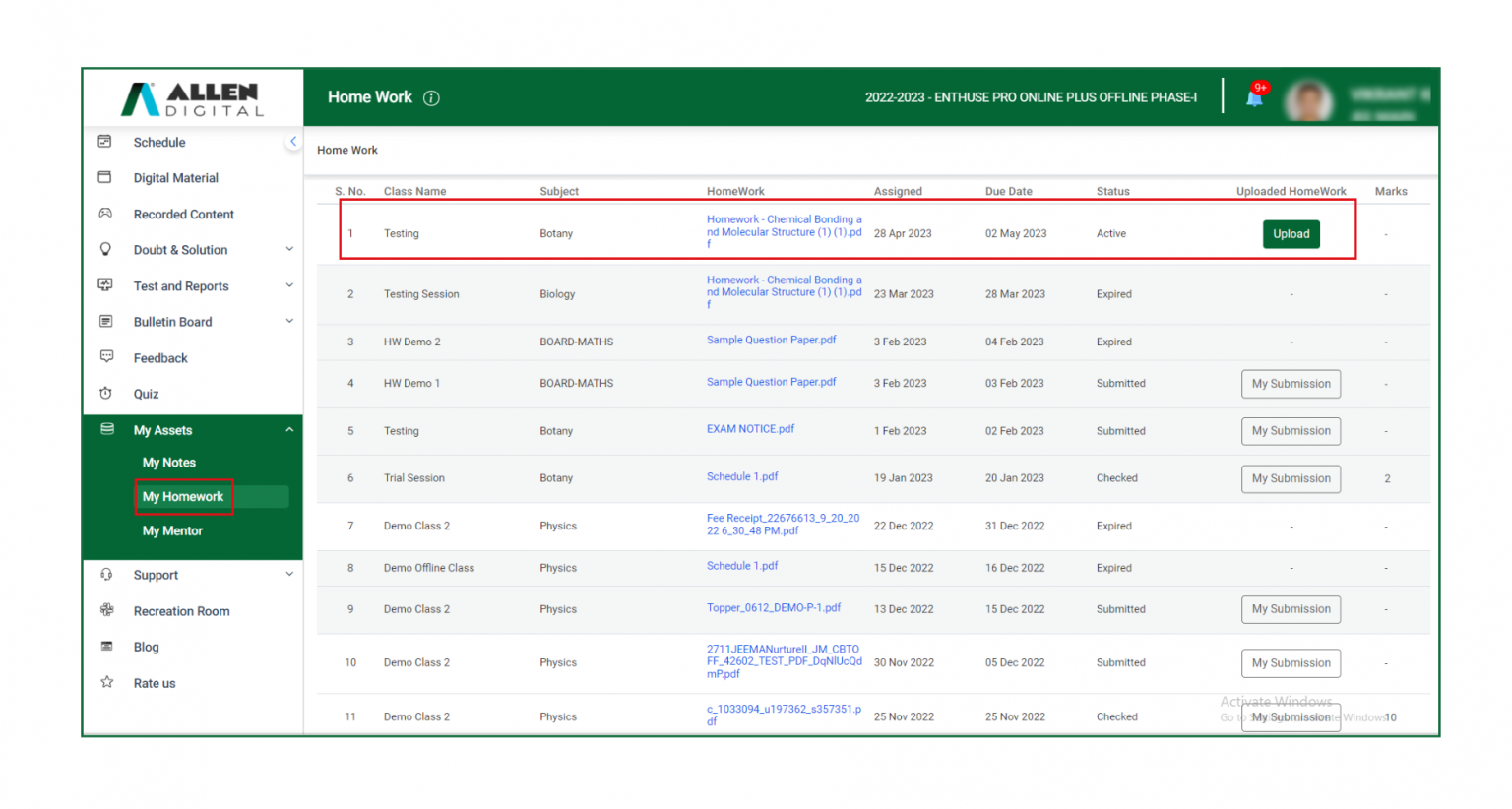Click the Quiz timer icon
The width and height of the screenshot is (1512, 809).
pyautogui.click(x=105, y=393)
